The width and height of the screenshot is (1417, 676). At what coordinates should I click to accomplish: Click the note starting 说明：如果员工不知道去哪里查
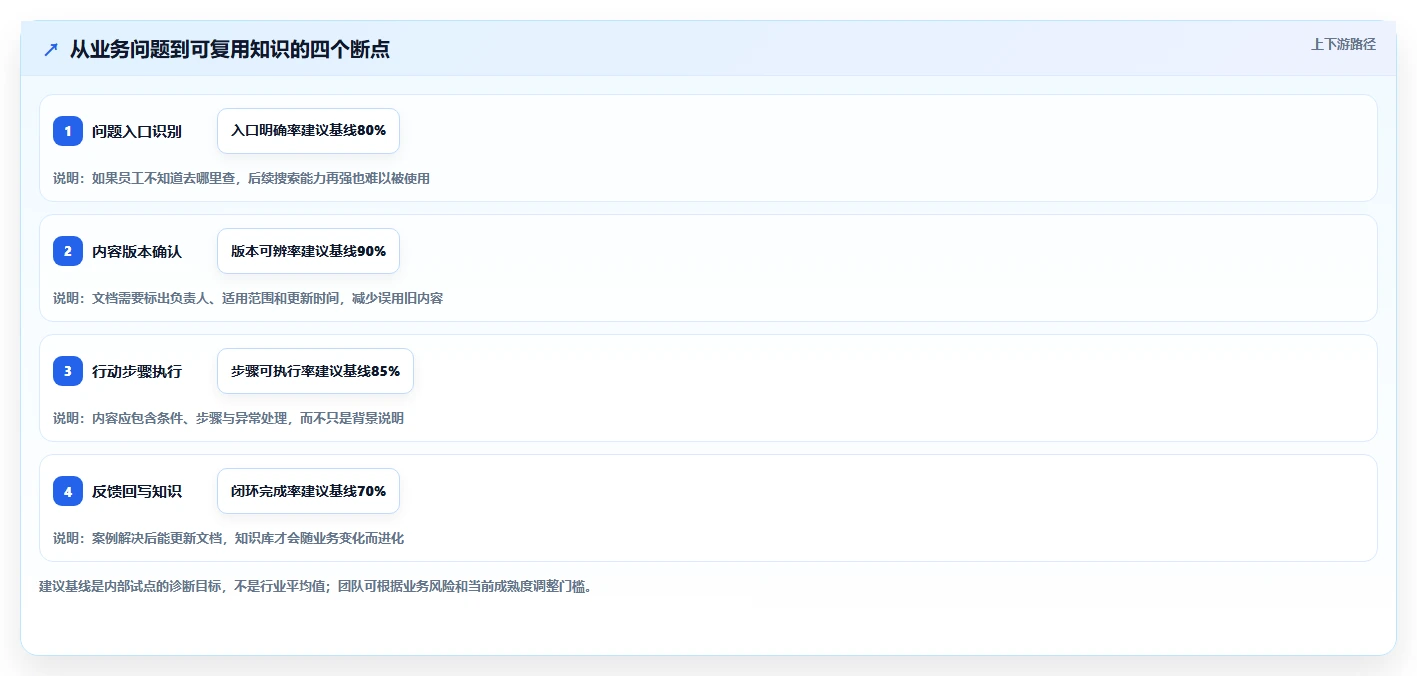(x=241, y=178)
